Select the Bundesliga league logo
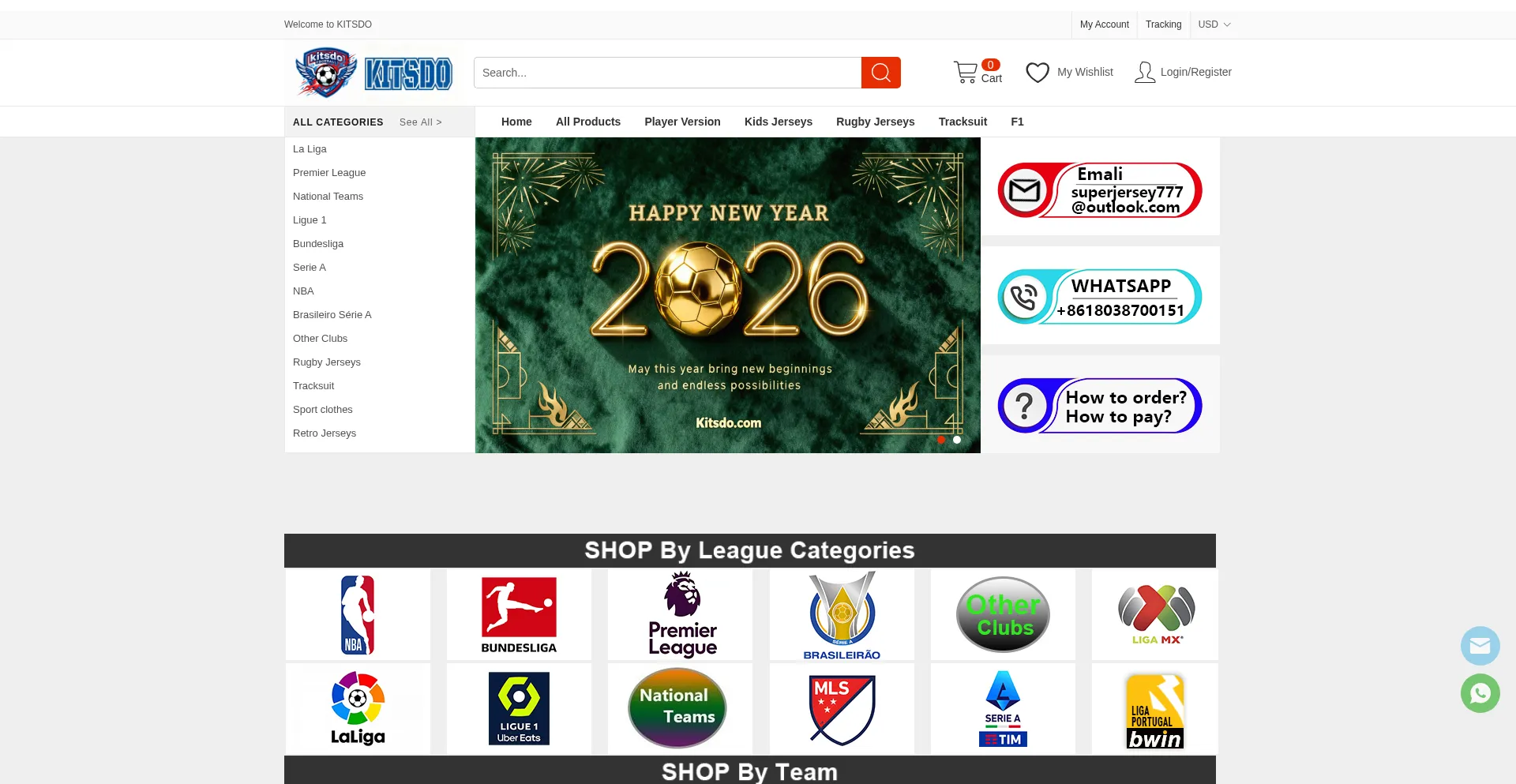The image size is (1516, 784). [x=519, y=614]
